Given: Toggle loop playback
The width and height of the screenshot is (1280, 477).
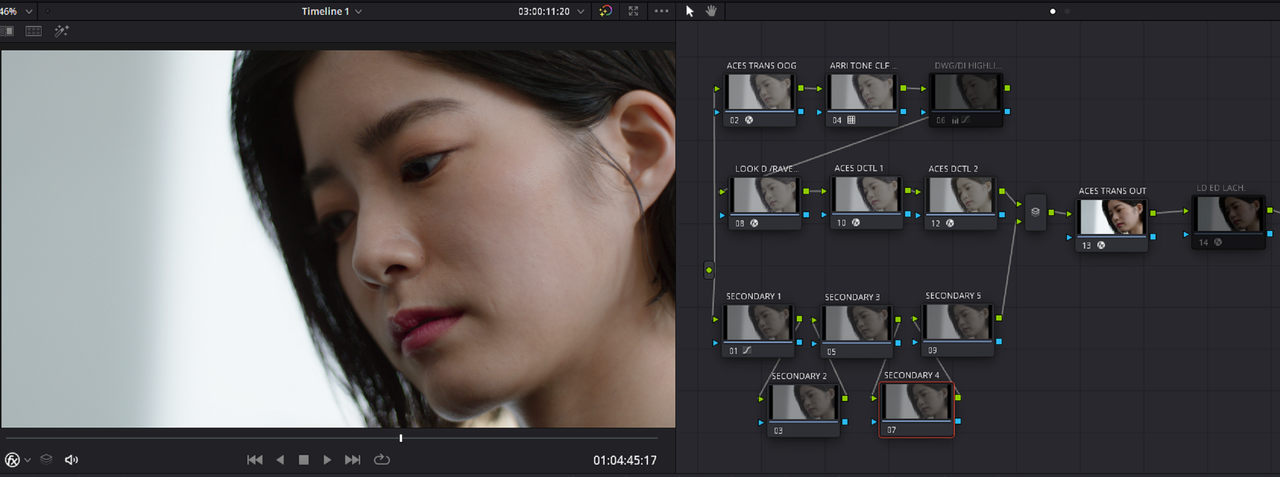Looking at the screenshot, I should 381,460.
